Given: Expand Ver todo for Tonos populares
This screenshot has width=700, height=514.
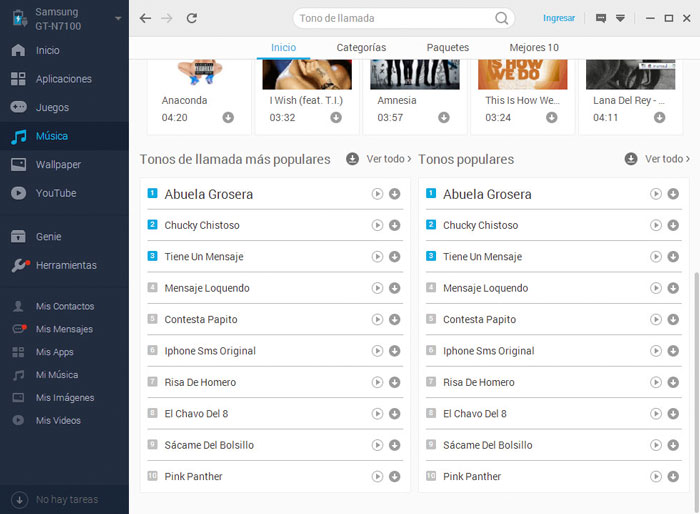Looking at the screenshot, I should coord(667,159).
